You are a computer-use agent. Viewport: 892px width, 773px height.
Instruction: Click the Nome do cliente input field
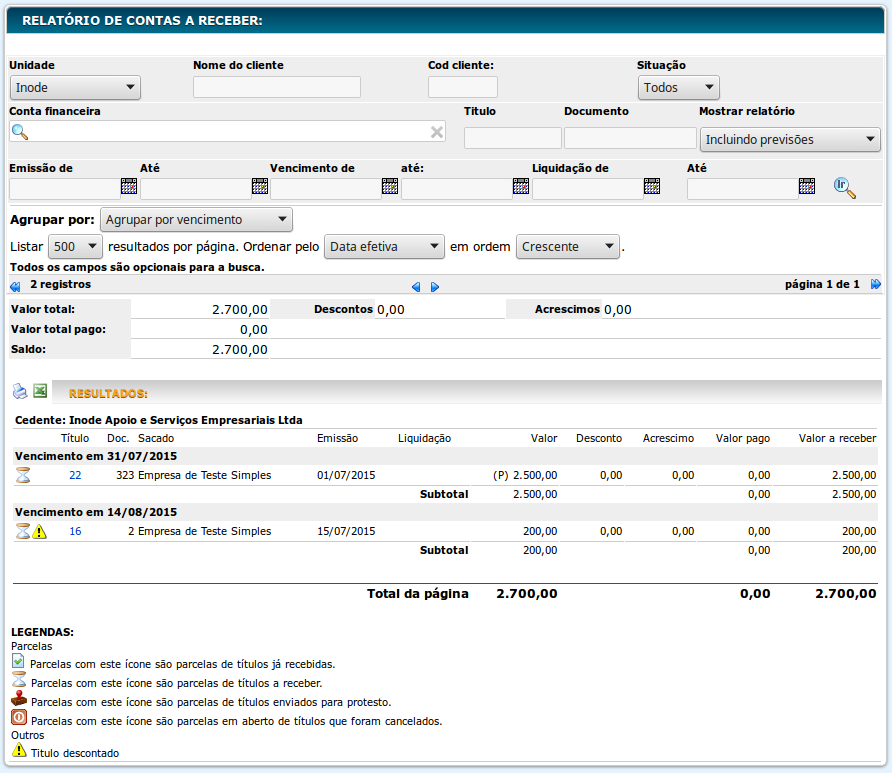tap(276, 88)
